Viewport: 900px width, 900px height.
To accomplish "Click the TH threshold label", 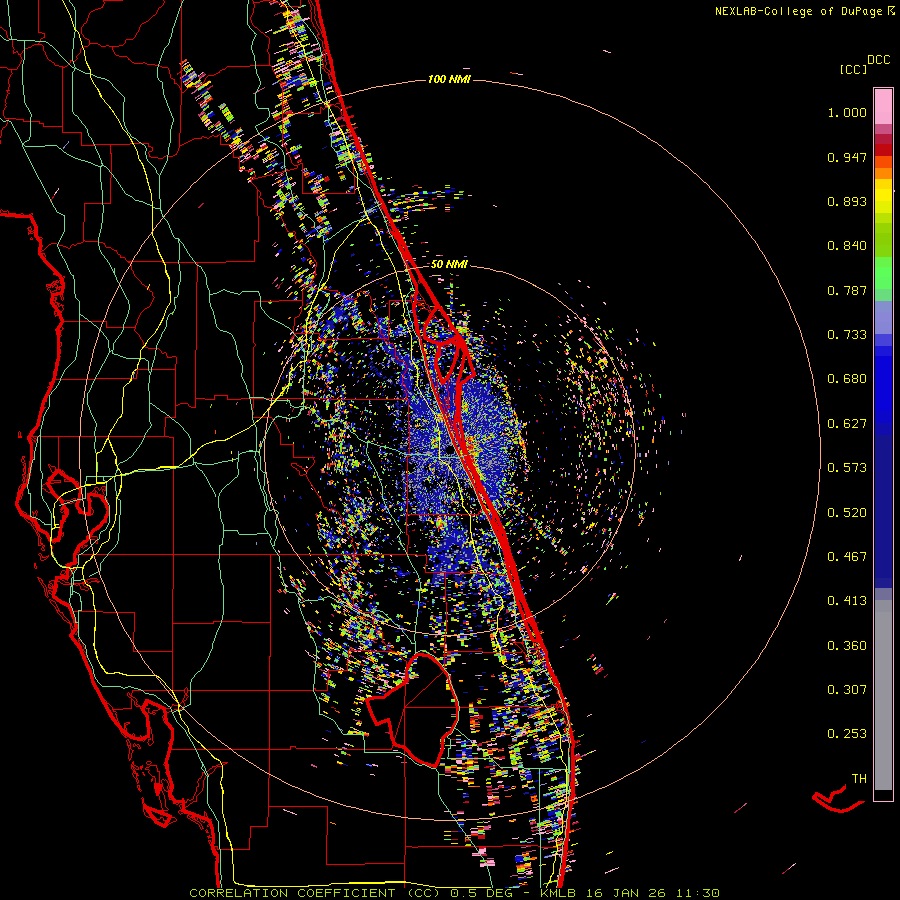I will pyautogui.click(x=859, y=779).
